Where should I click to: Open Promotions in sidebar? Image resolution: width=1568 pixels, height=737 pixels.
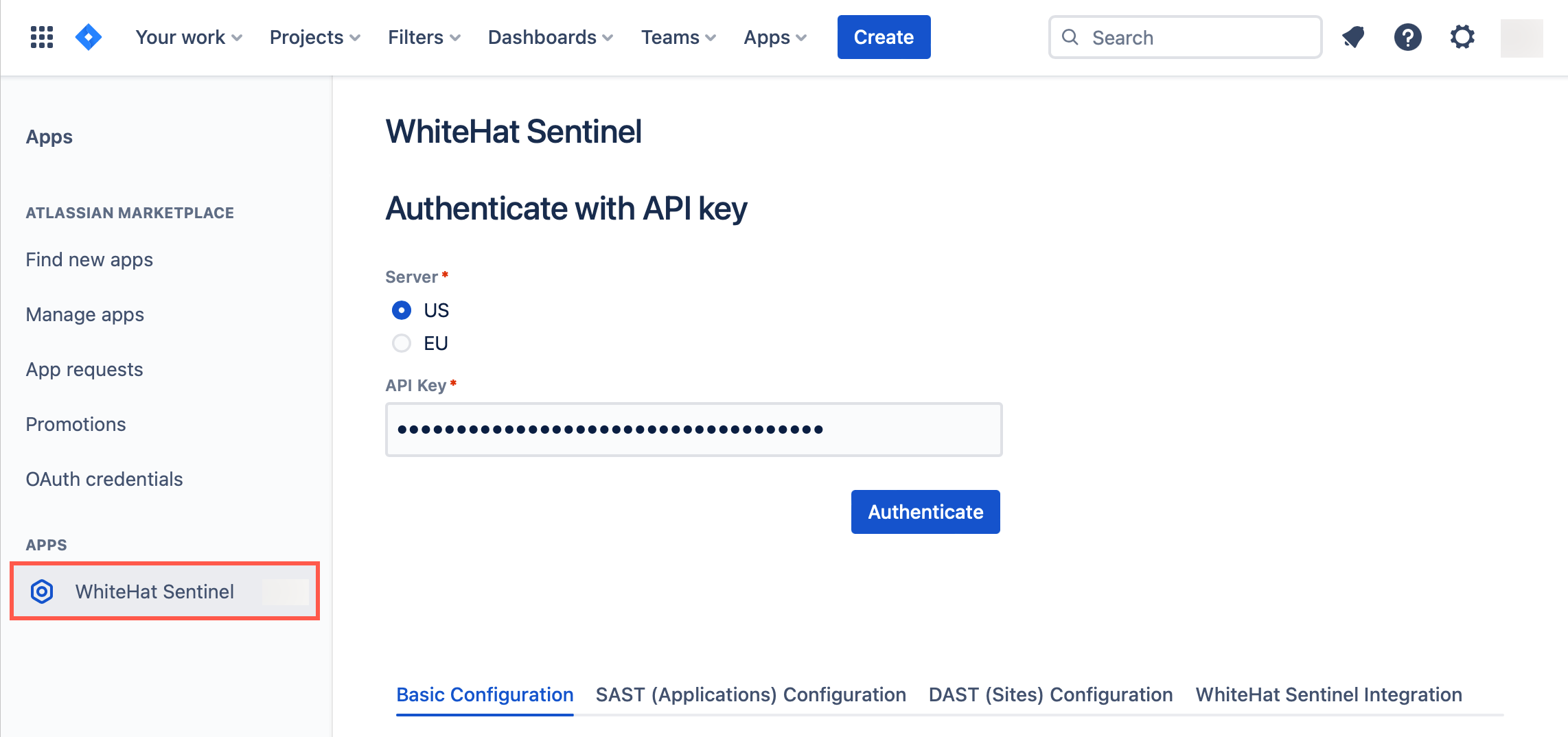point(76,424)
